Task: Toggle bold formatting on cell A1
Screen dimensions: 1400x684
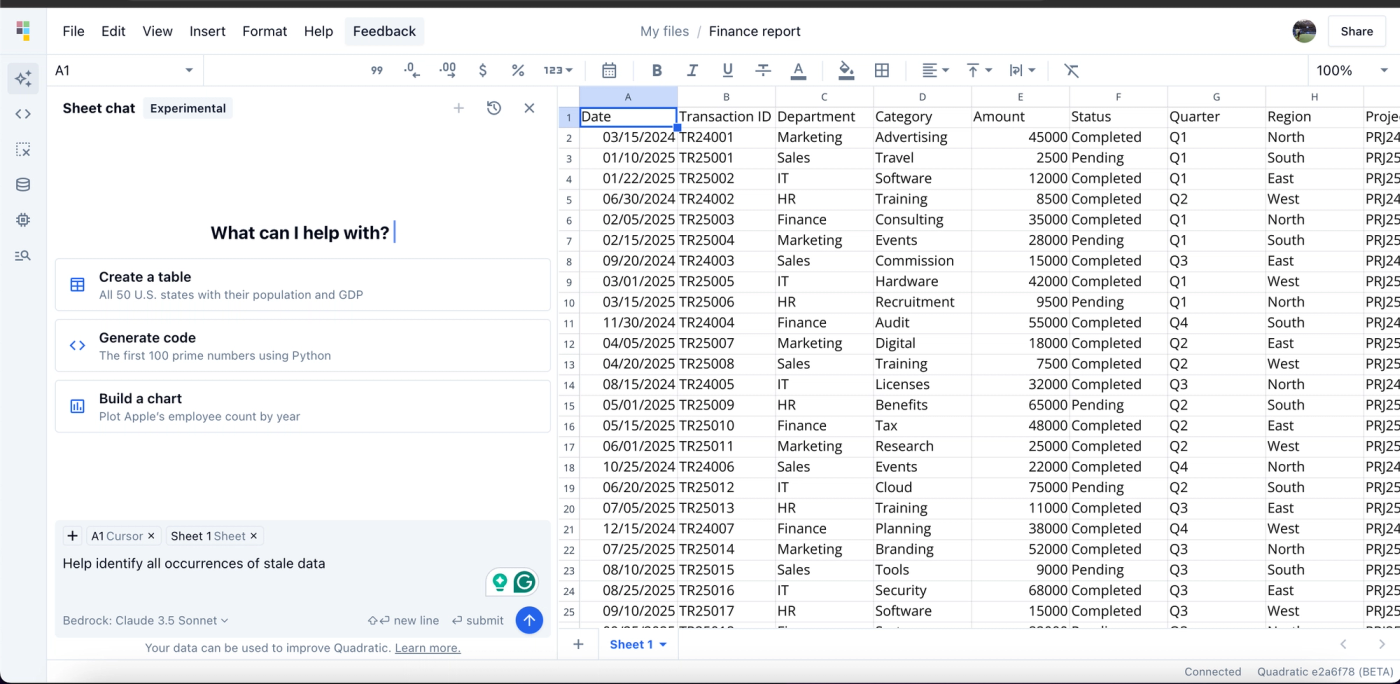Action: click(656, 70)
